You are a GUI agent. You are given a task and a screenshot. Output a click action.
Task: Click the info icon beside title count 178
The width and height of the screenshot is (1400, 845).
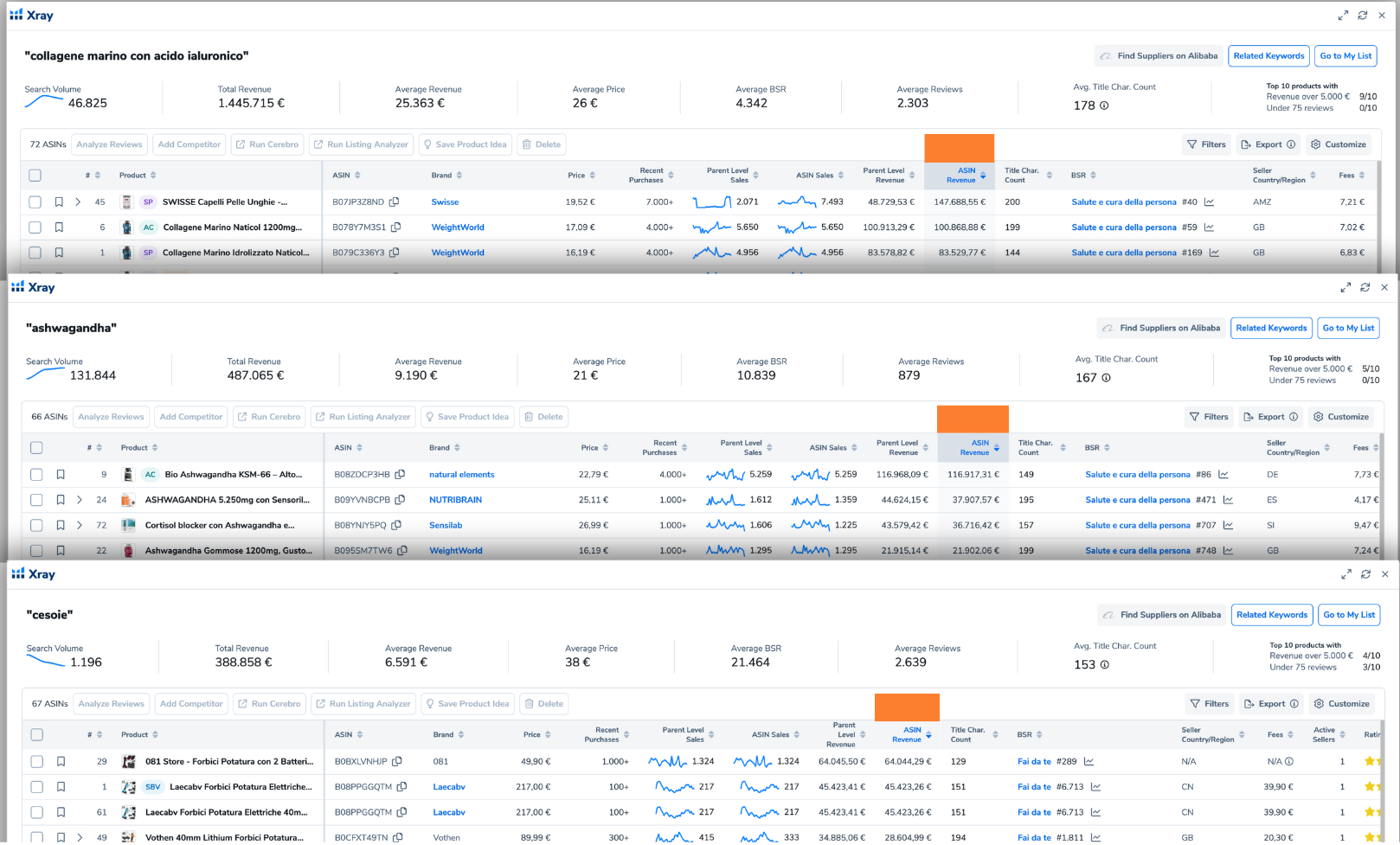pos(1104,106)
